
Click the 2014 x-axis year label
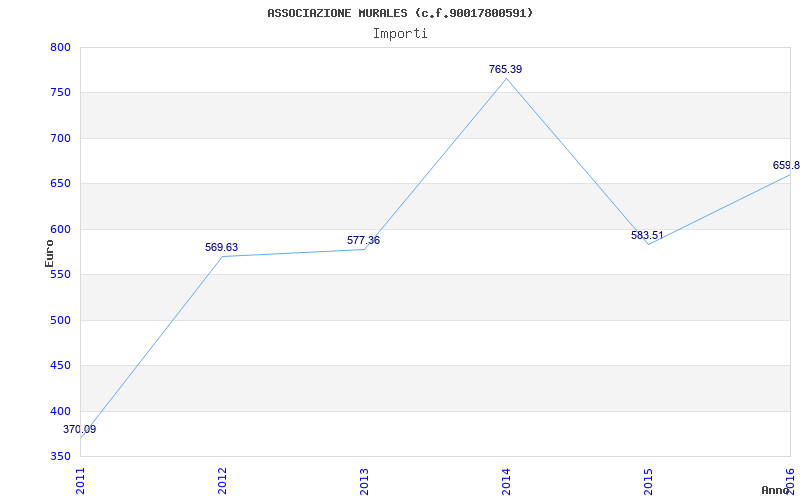pos(506,481)
